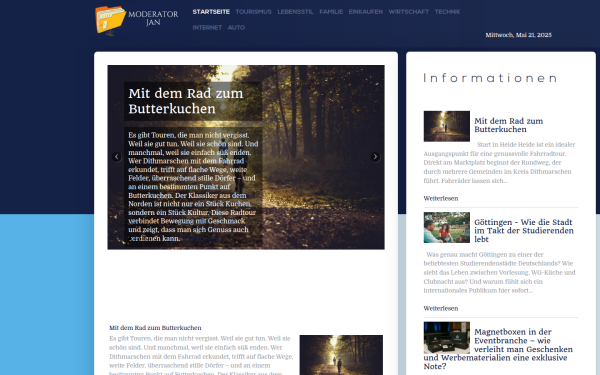The height and width of the screenshot is (375, 600).
Task: Click the date Mittwoch, Mai 21, 2025
Action: (x=518, y=35)
